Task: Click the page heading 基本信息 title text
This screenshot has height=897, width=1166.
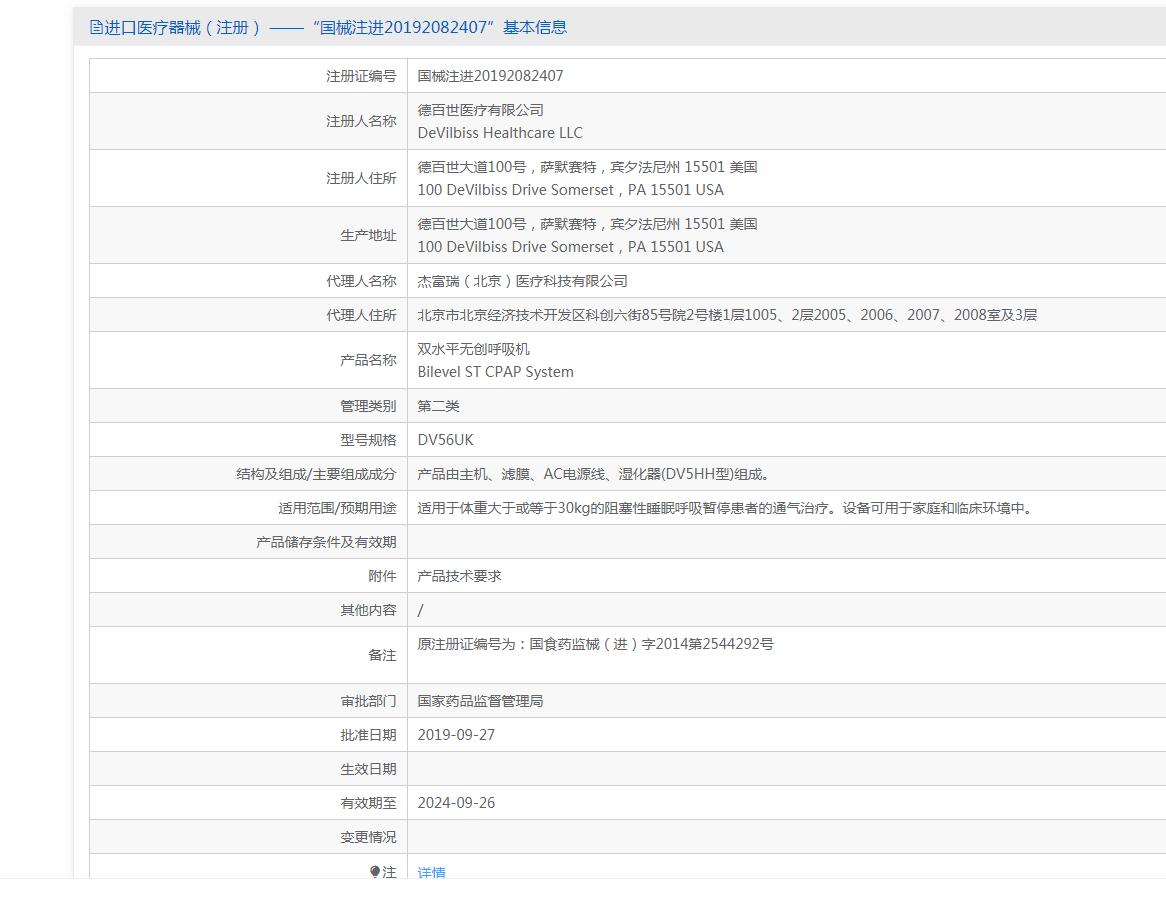Action: pos(328,28)
